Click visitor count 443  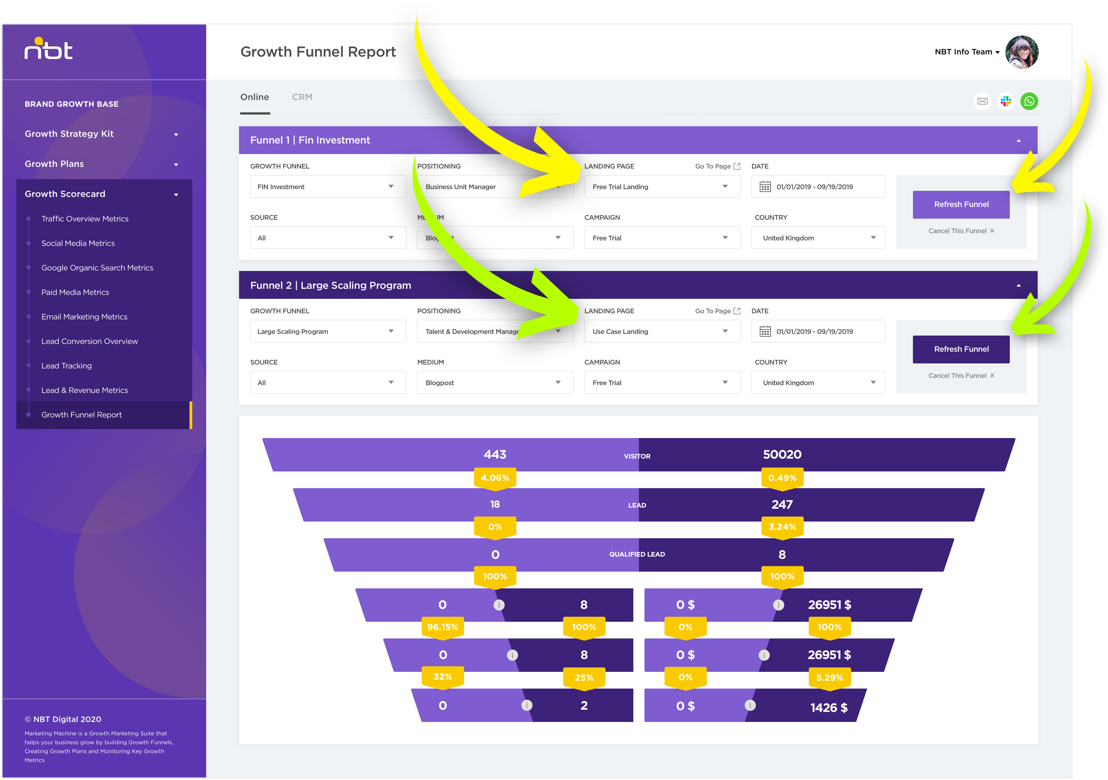[495, 454]
